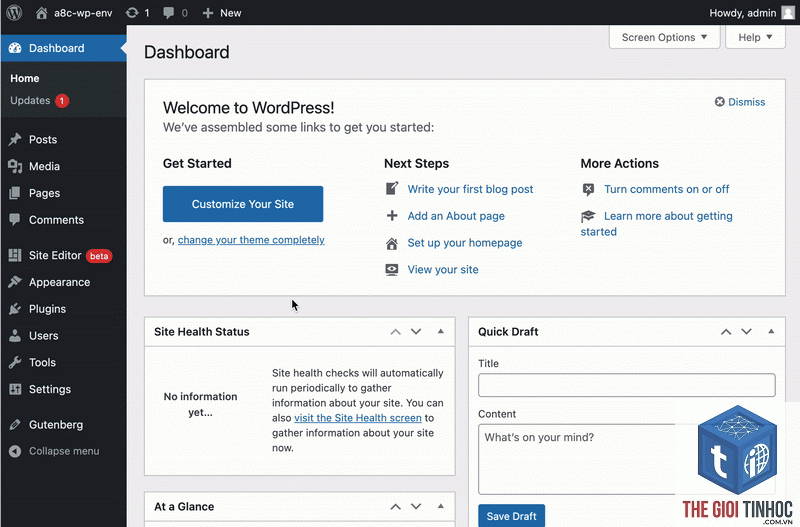Click the Users person icon
Viewport: 800px width, 527px height.
pos(15,336)
